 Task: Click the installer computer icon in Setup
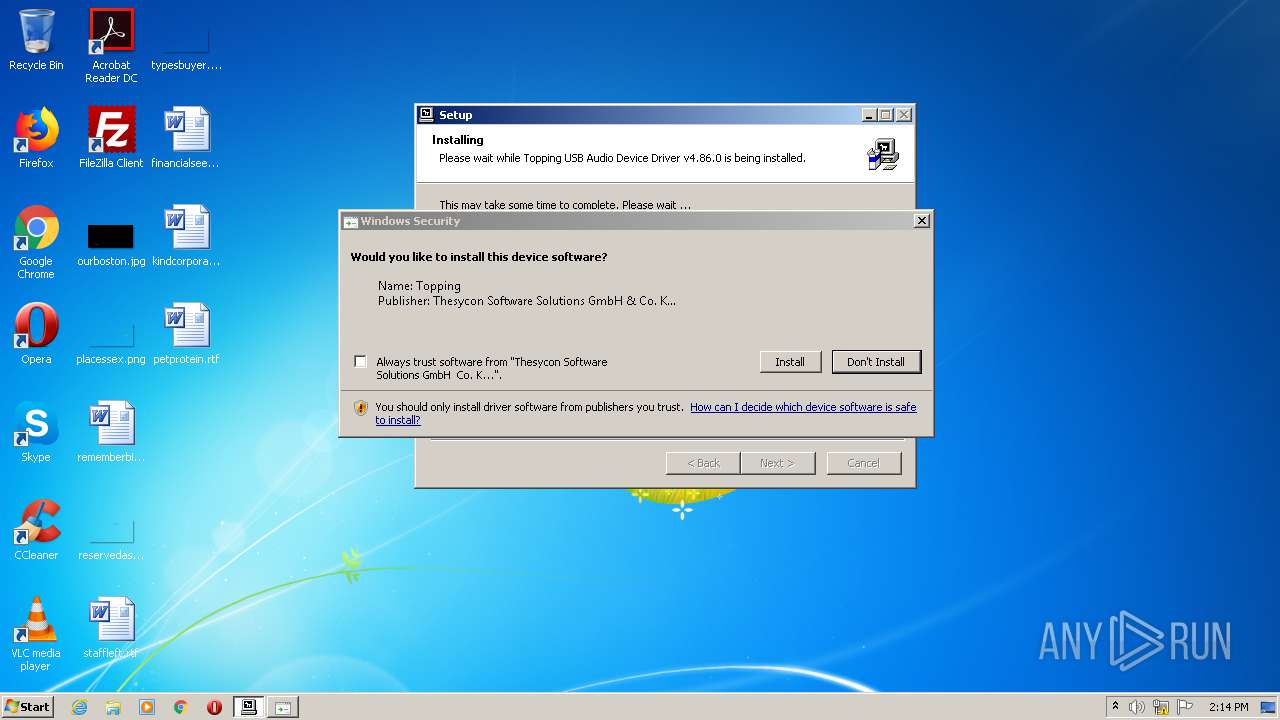[x=883, y=154]
